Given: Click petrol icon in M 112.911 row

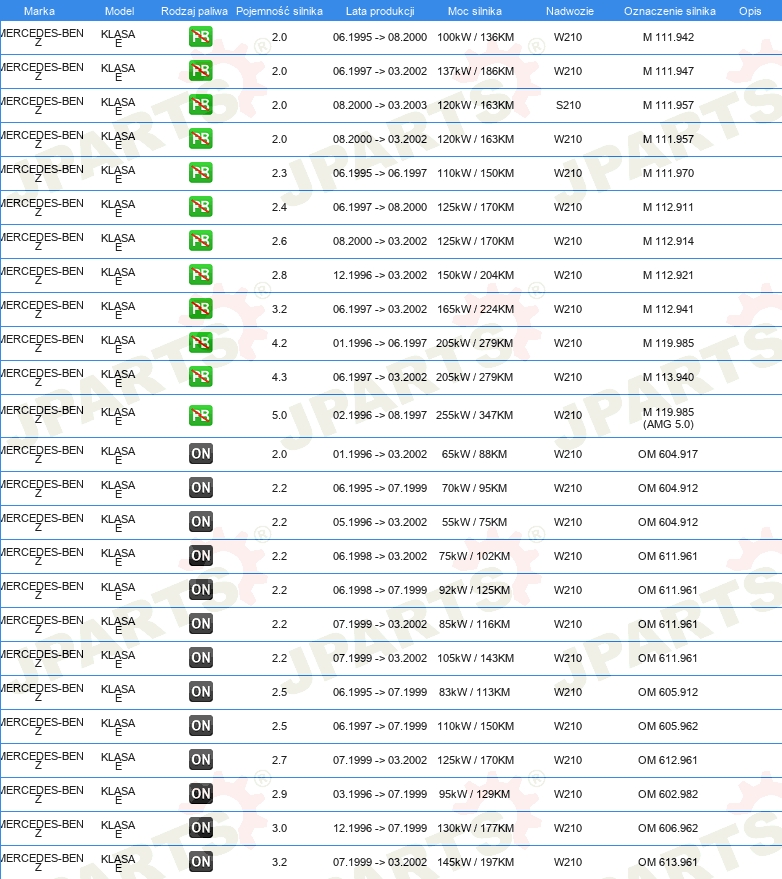Looking at the screenshot, I should [x=201, y=207].
